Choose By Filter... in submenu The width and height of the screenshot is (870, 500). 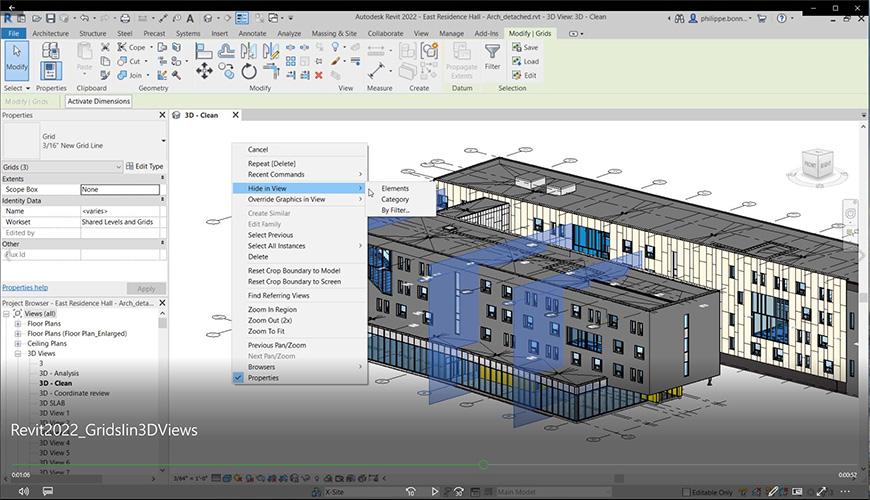(396, 210)
